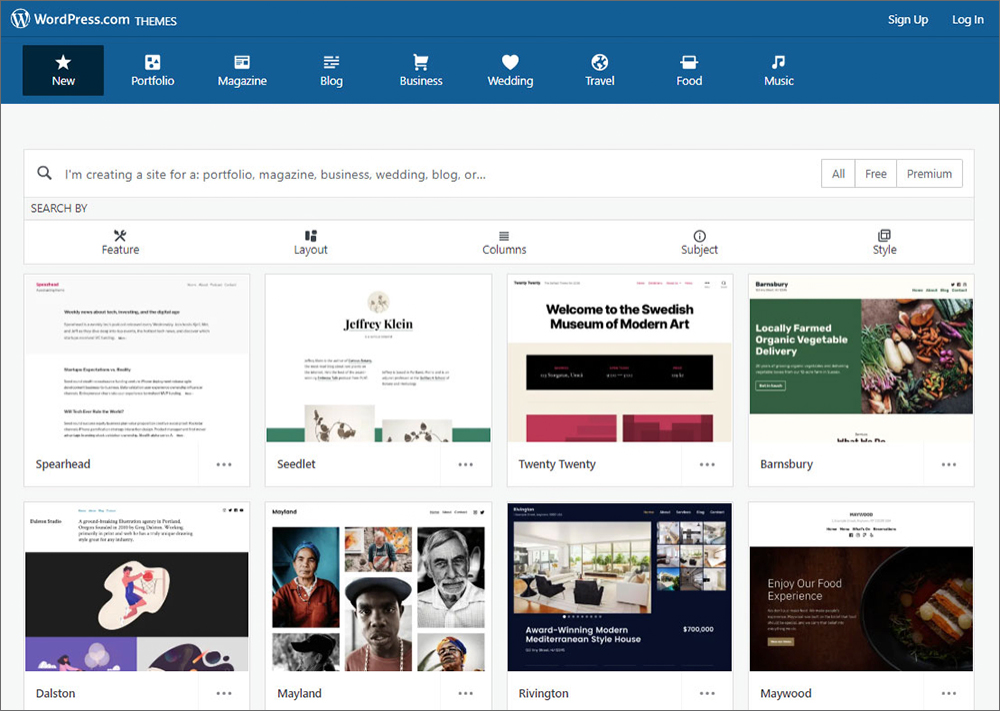Click the Dalston theme name

coord(55,693)
